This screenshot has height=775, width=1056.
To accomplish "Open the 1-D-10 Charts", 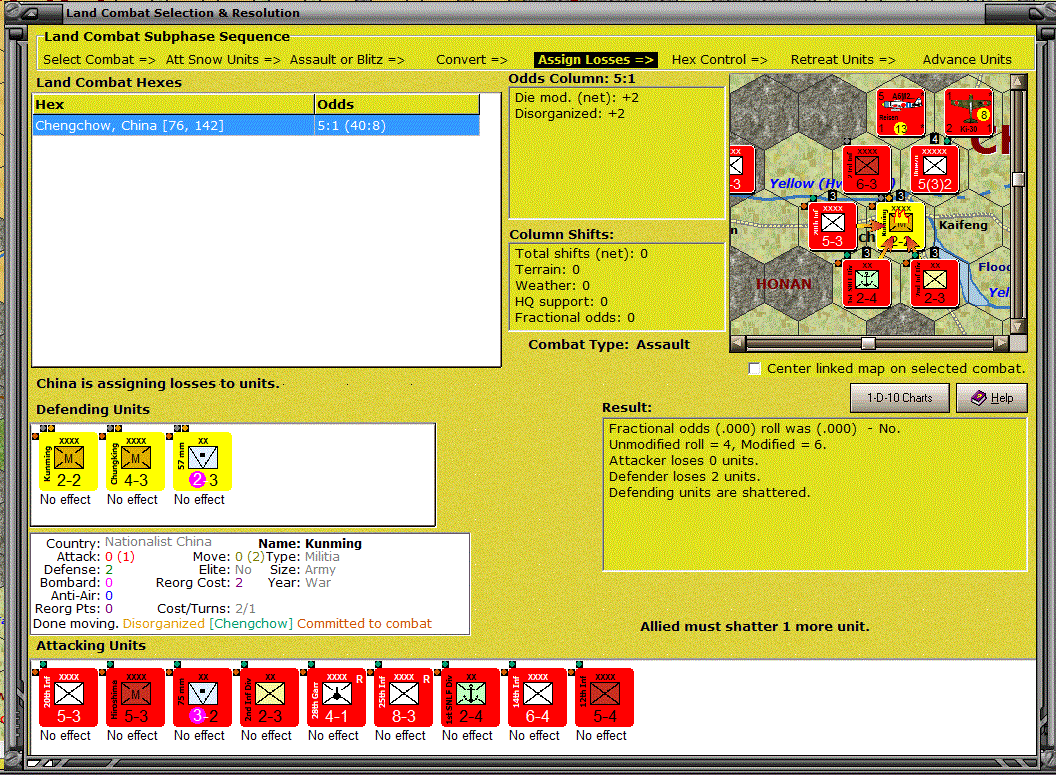I will coord(900,398).
